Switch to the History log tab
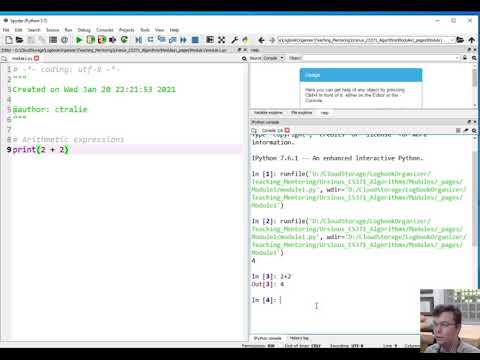Screen dimensions: 480x360 coord(299,338)
